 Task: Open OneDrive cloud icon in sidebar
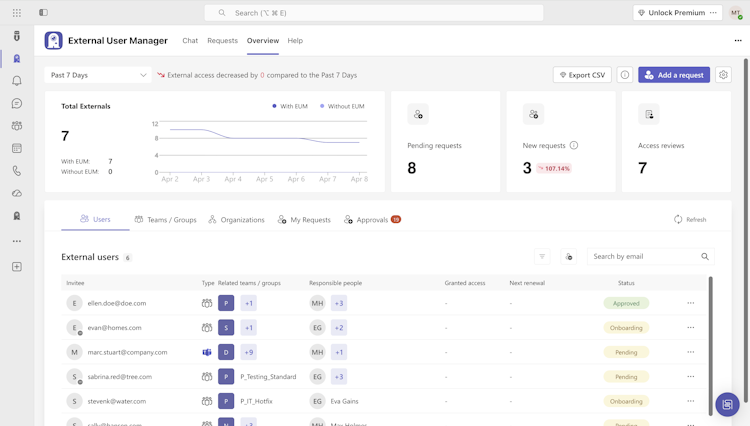click(17, 193)
